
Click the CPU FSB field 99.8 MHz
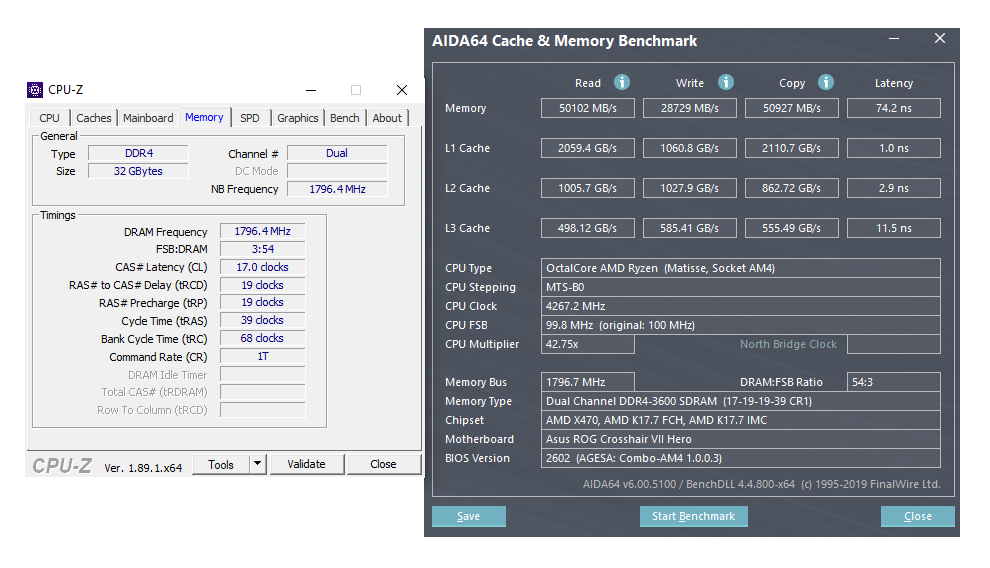(741, 325)
